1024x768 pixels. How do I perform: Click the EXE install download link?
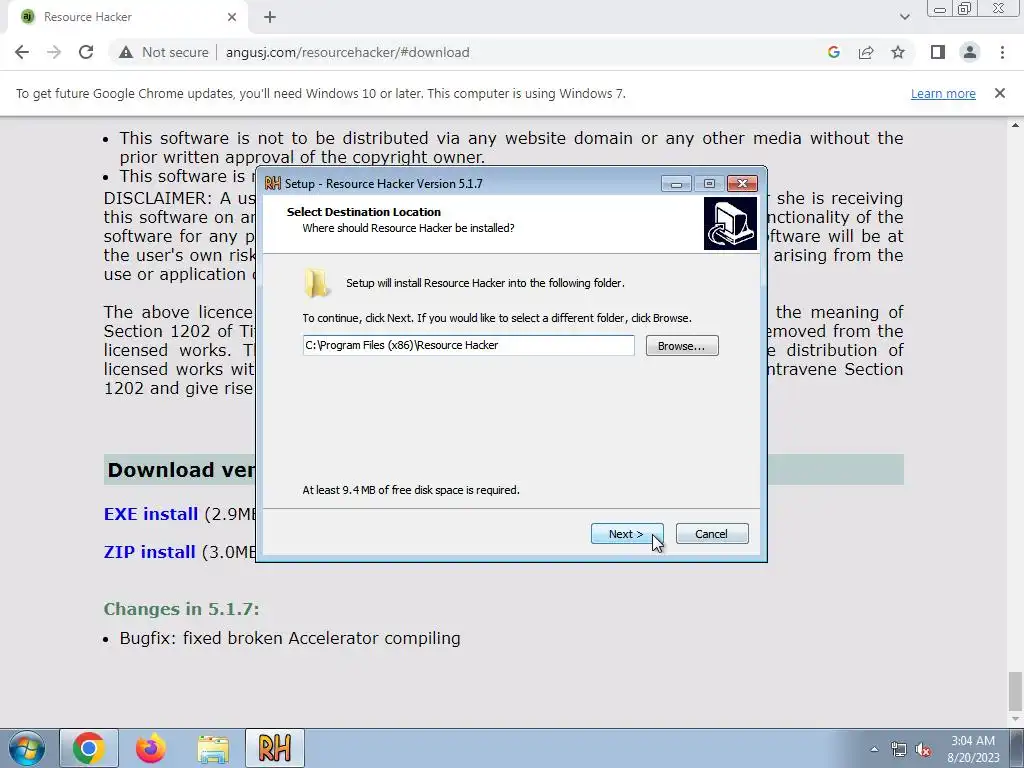point(151,514)
